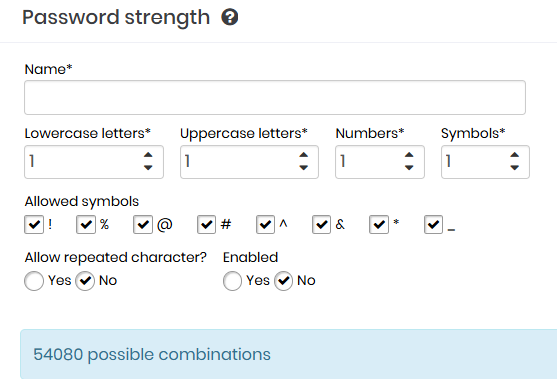Select Yes for Allow repeated character
Image resolution: width=557 pixels, height=379 pixels.
tap(34, 281)
